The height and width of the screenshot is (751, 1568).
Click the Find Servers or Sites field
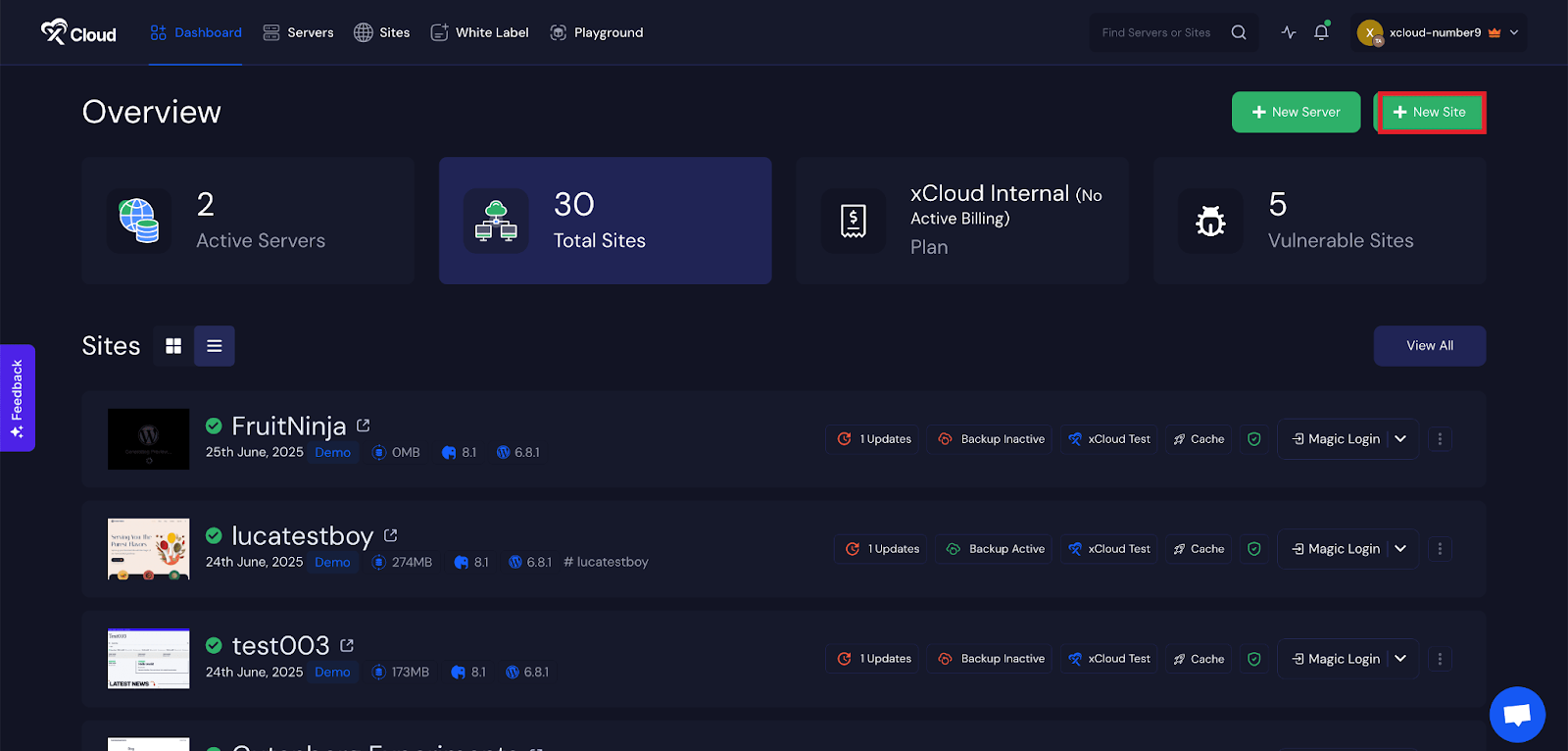[x=1156, y=32]
